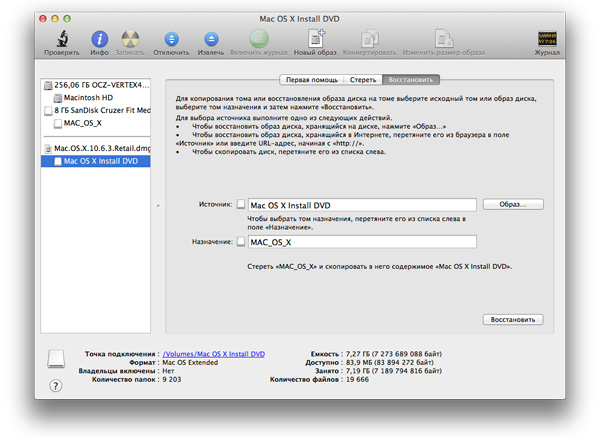Open help with the question mark button
Screen dimensions: 600x437
pos(56,385)
